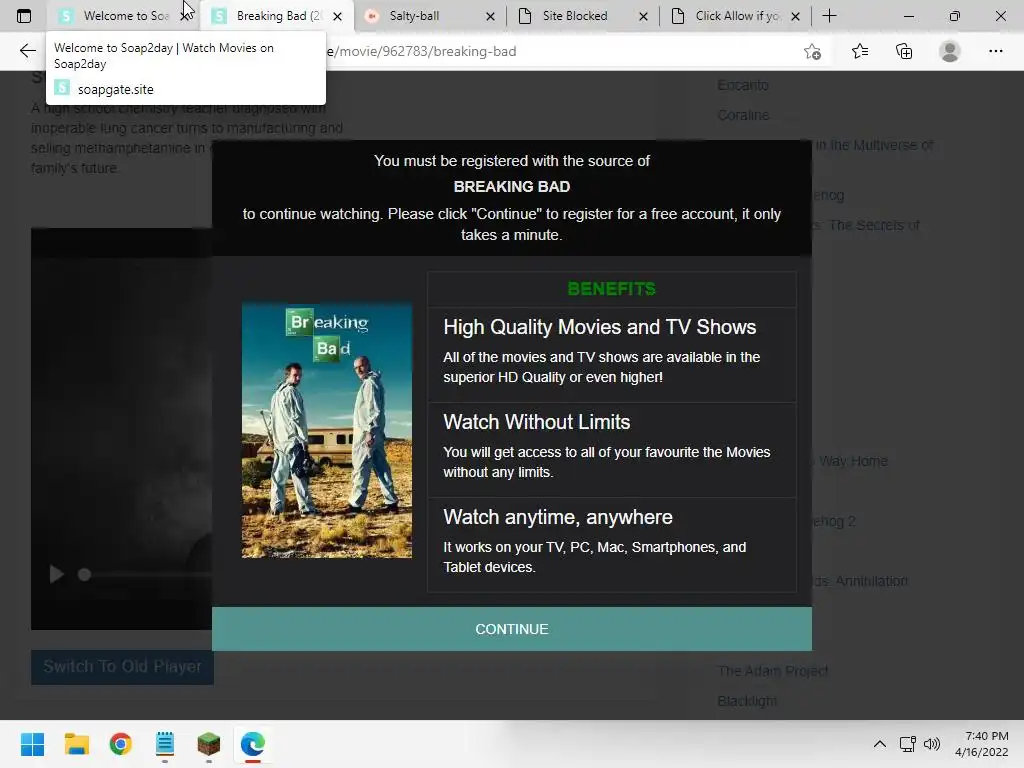Switch to Breaking Bad tab
The image size is (1024, 768).
pyautogui.click(x=277, y=16)
